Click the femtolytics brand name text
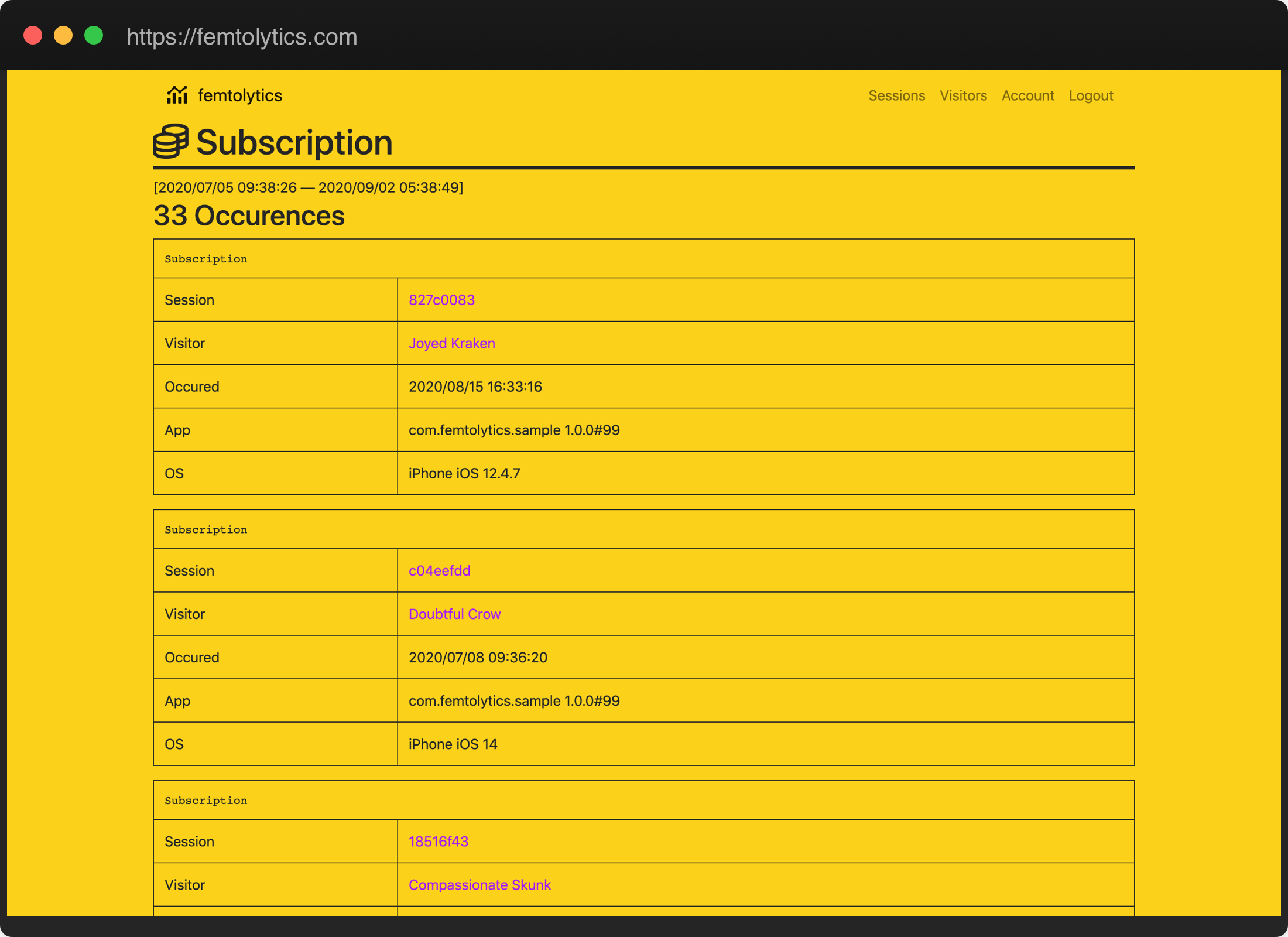 tap(240, 95)
